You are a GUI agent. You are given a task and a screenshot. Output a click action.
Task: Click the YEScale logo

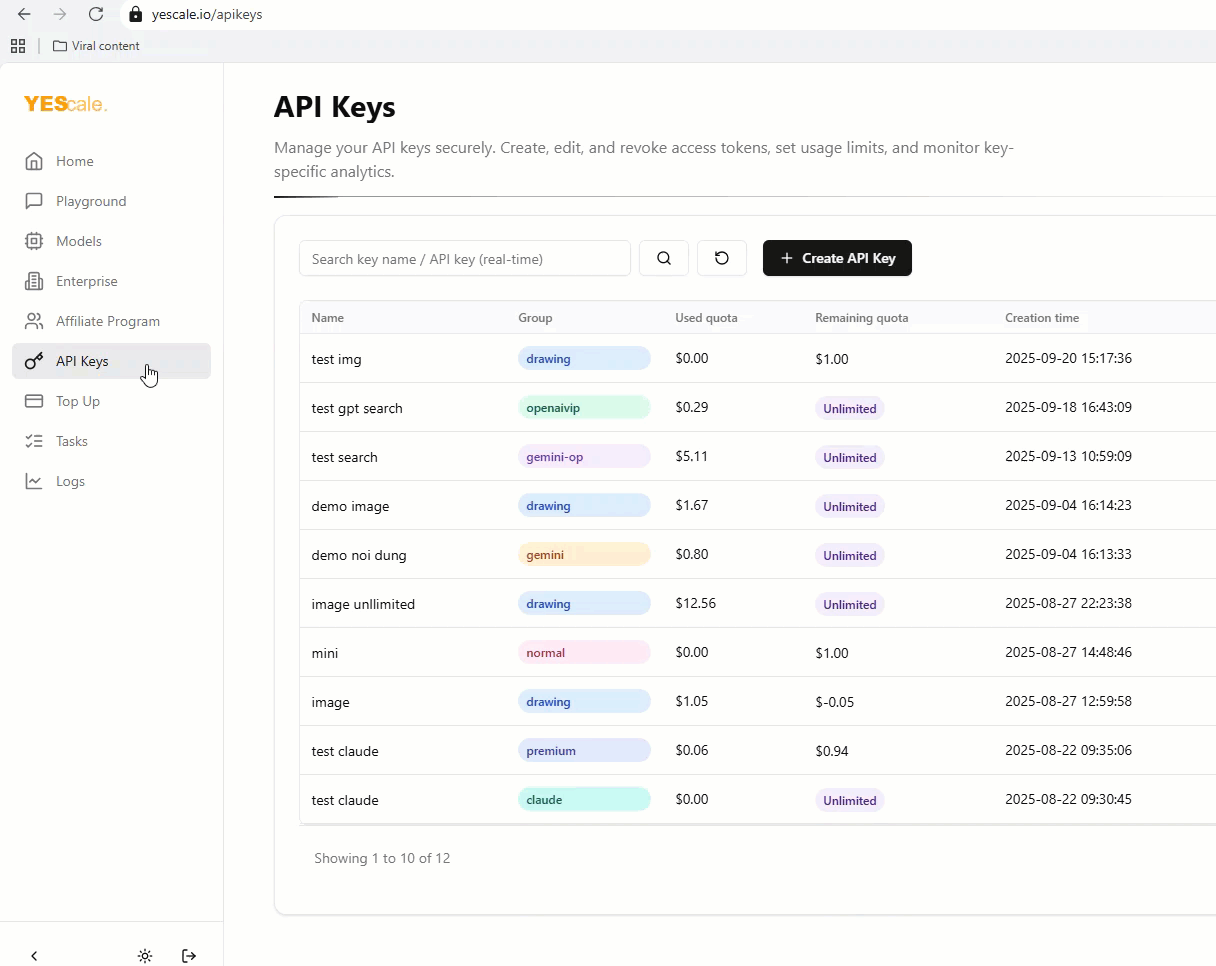click(x=65, y=104)
